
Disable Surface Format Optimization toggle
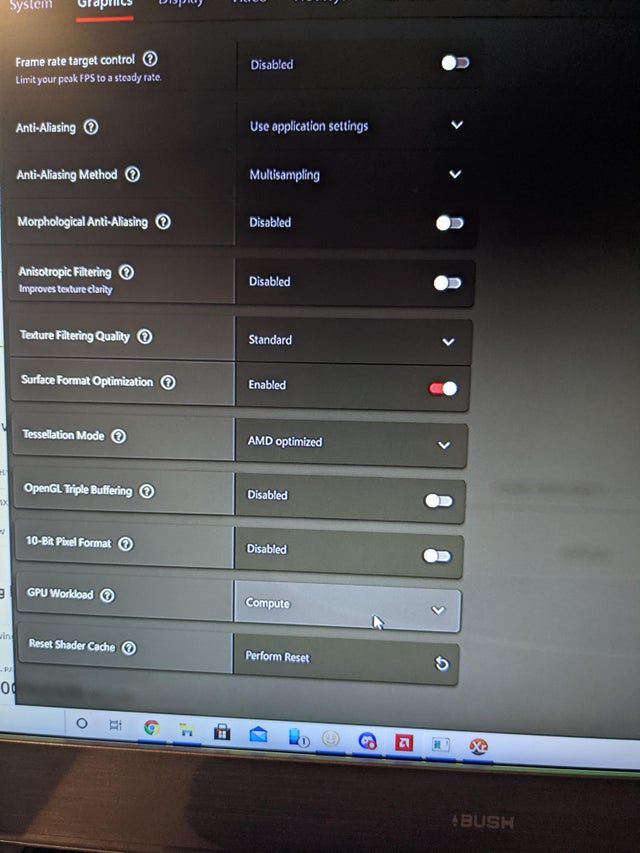click(443, 388)
